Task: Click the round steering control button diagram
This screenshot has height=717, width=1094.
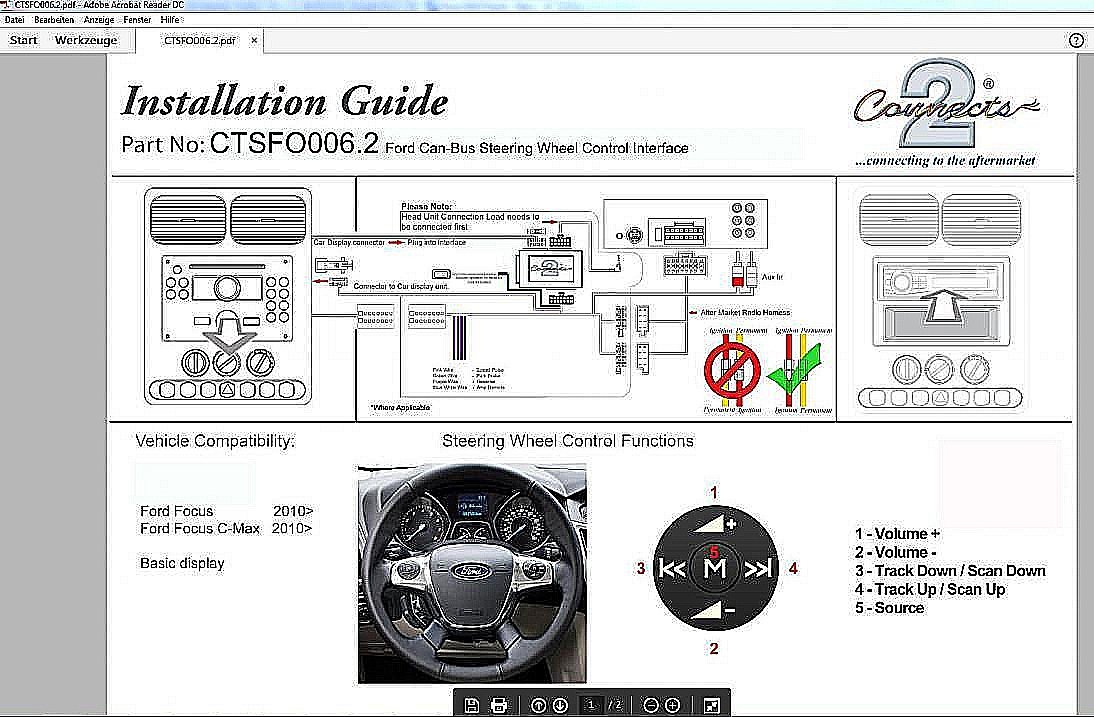Action: click(716, 568)
